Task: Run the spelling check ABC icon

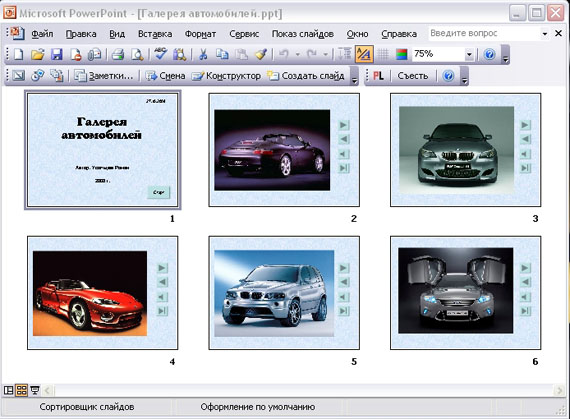Action: [x=160, y=55]
